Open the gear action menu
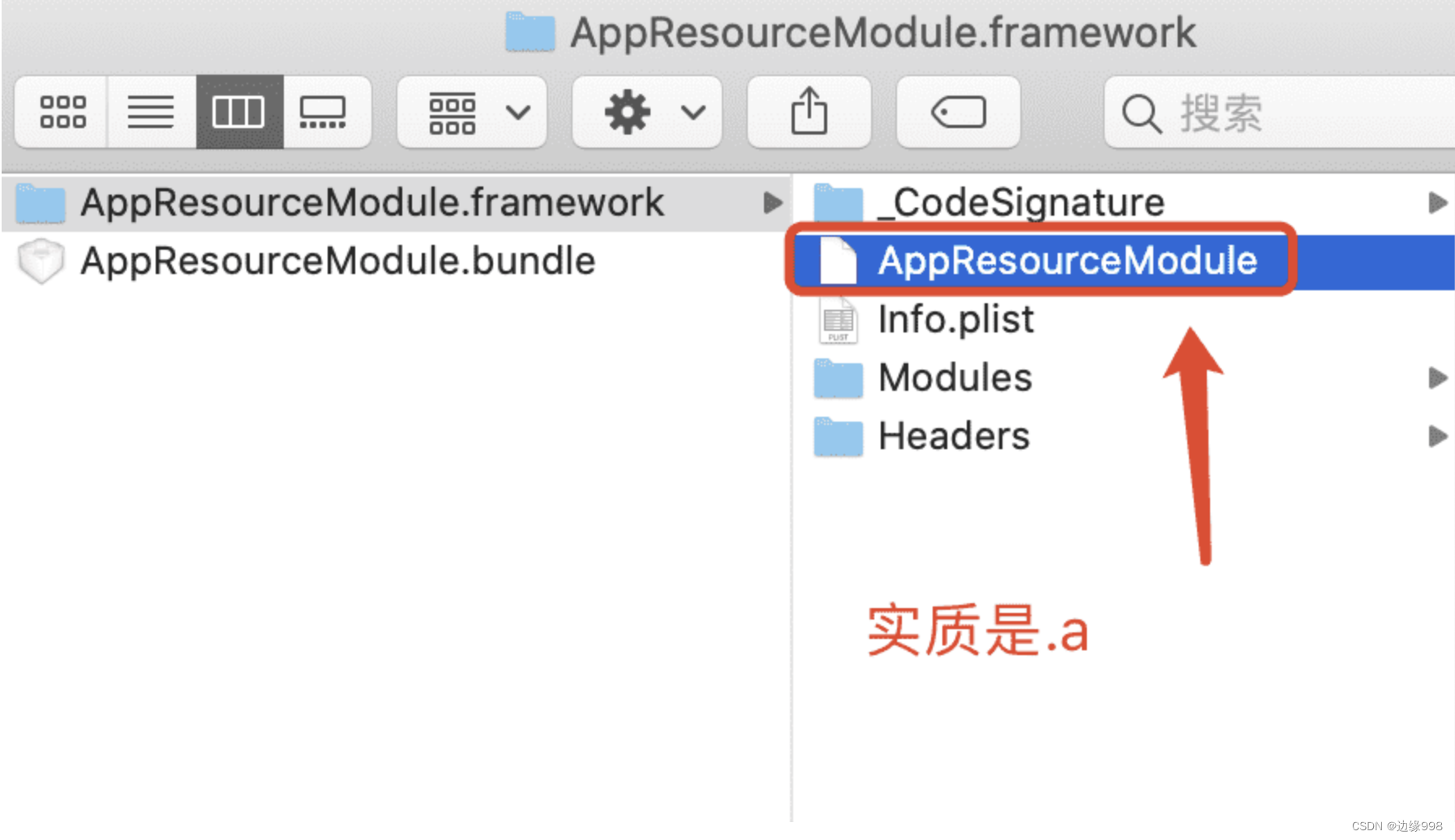 point(646,112)
